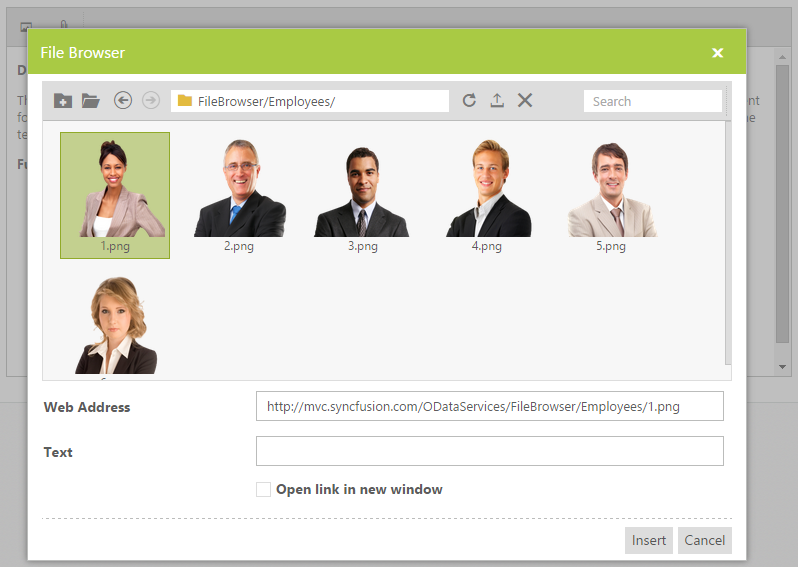Close the File Browser dialog
798x567 pixels.
coord(718,53)
